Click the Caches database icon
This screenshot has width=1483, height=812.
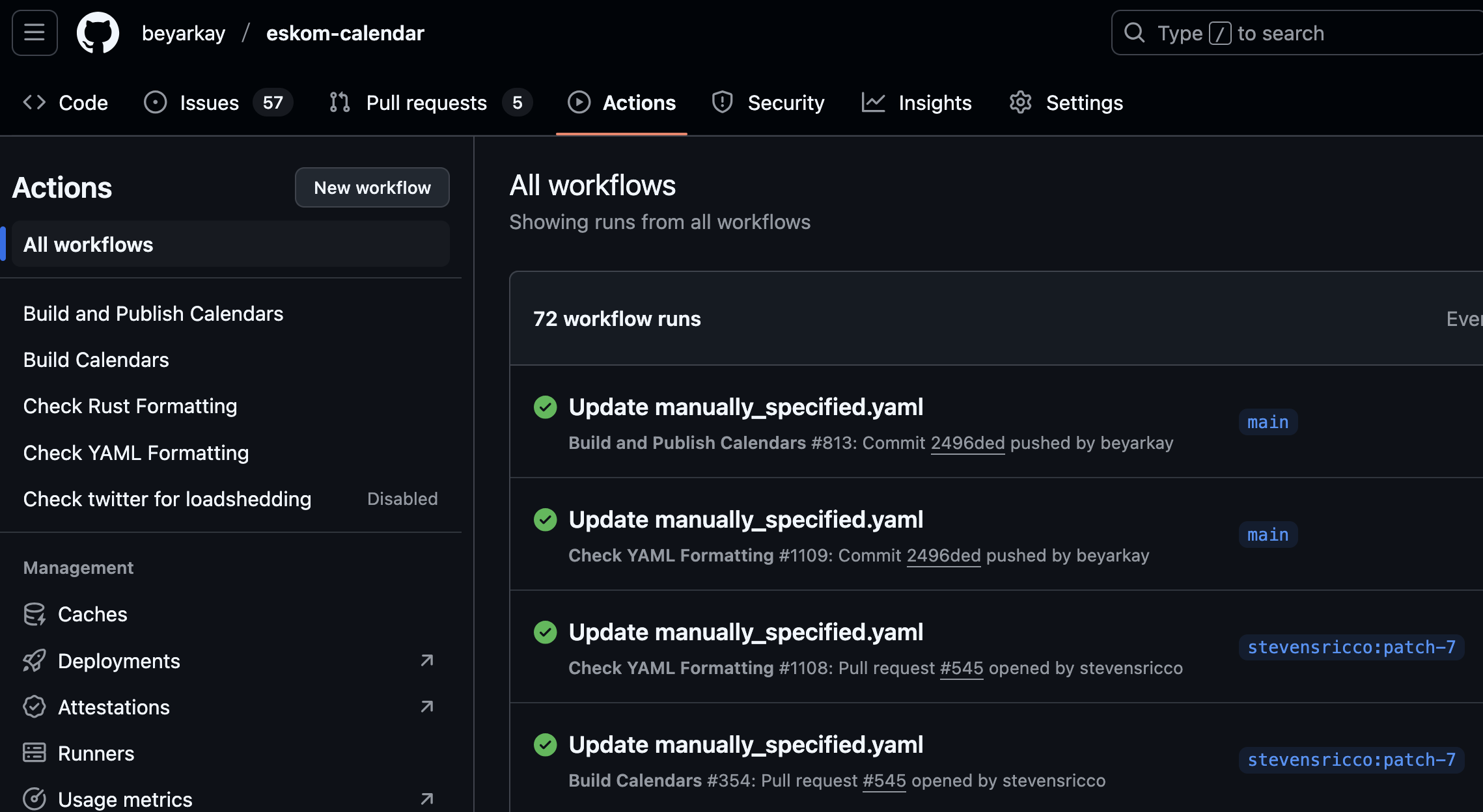[x=35, y=614]
